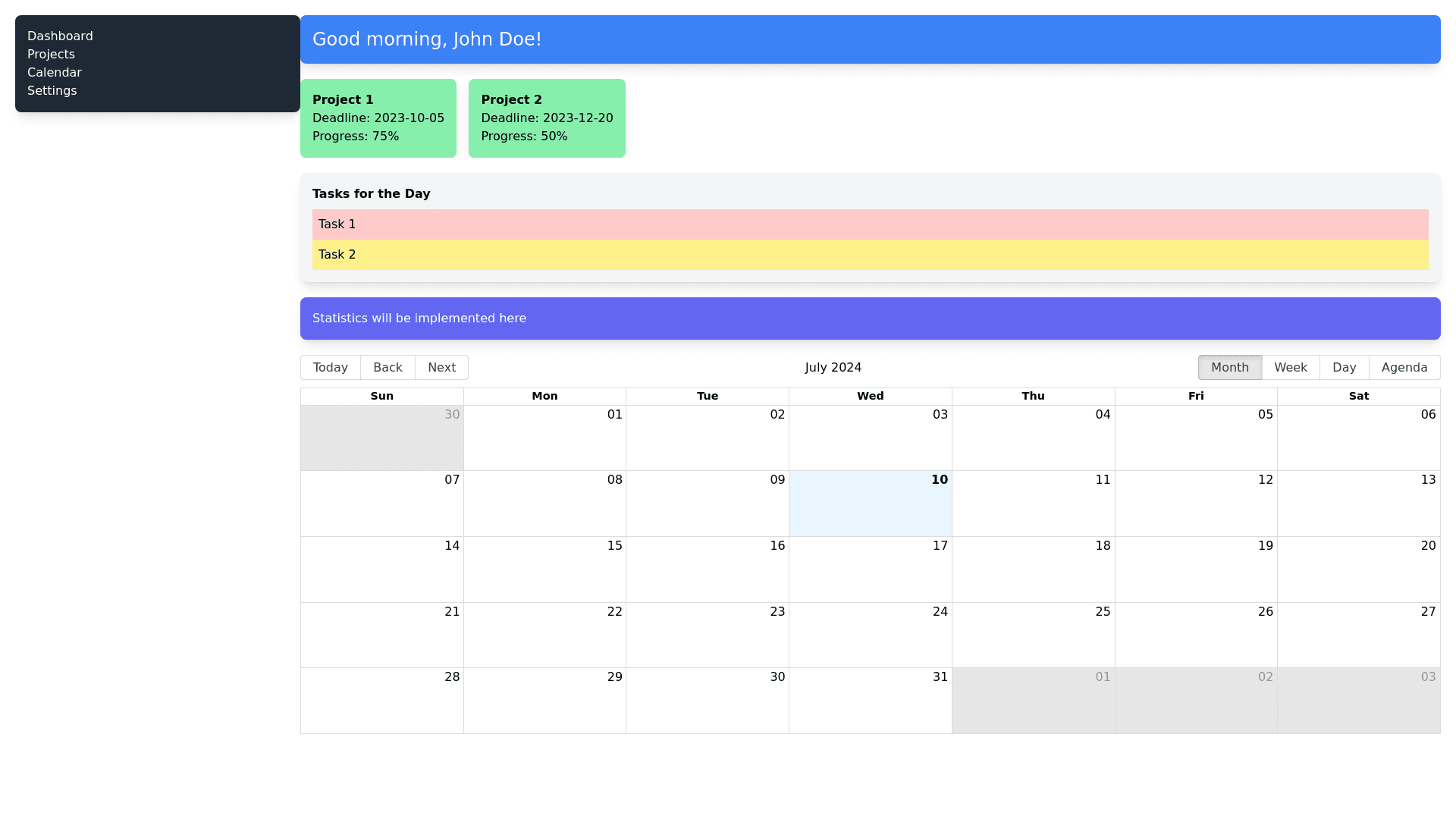Click Task 1 in the tasks list
Screen dimensions: 1456x819
point(870,224)
